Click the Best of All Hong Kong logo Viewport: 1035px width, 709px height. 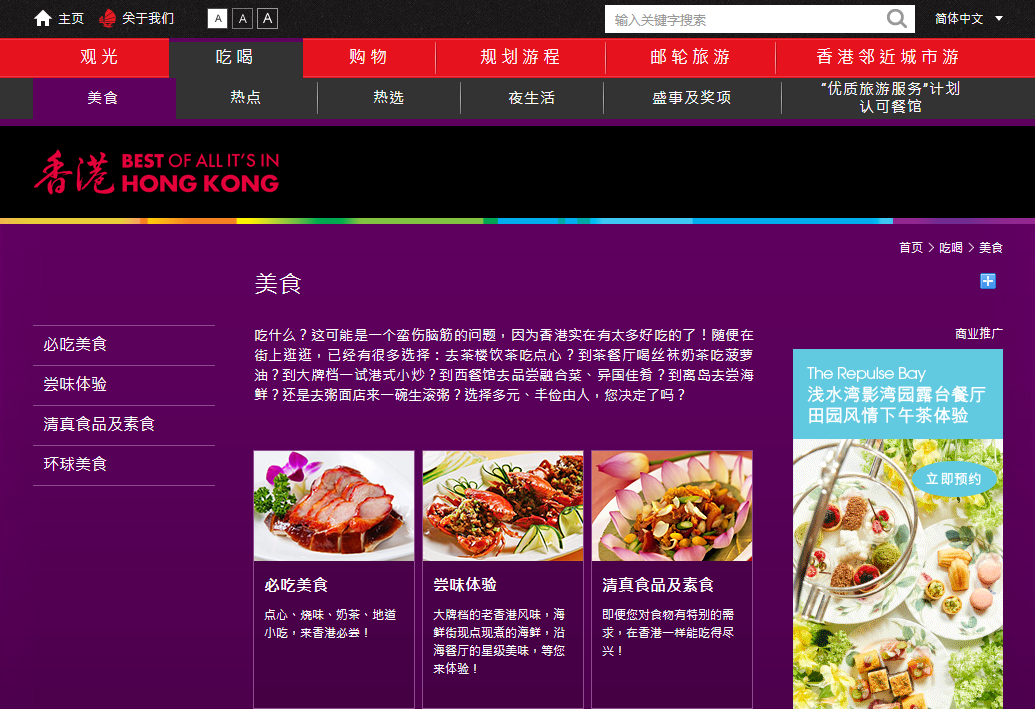pos(156,172)
